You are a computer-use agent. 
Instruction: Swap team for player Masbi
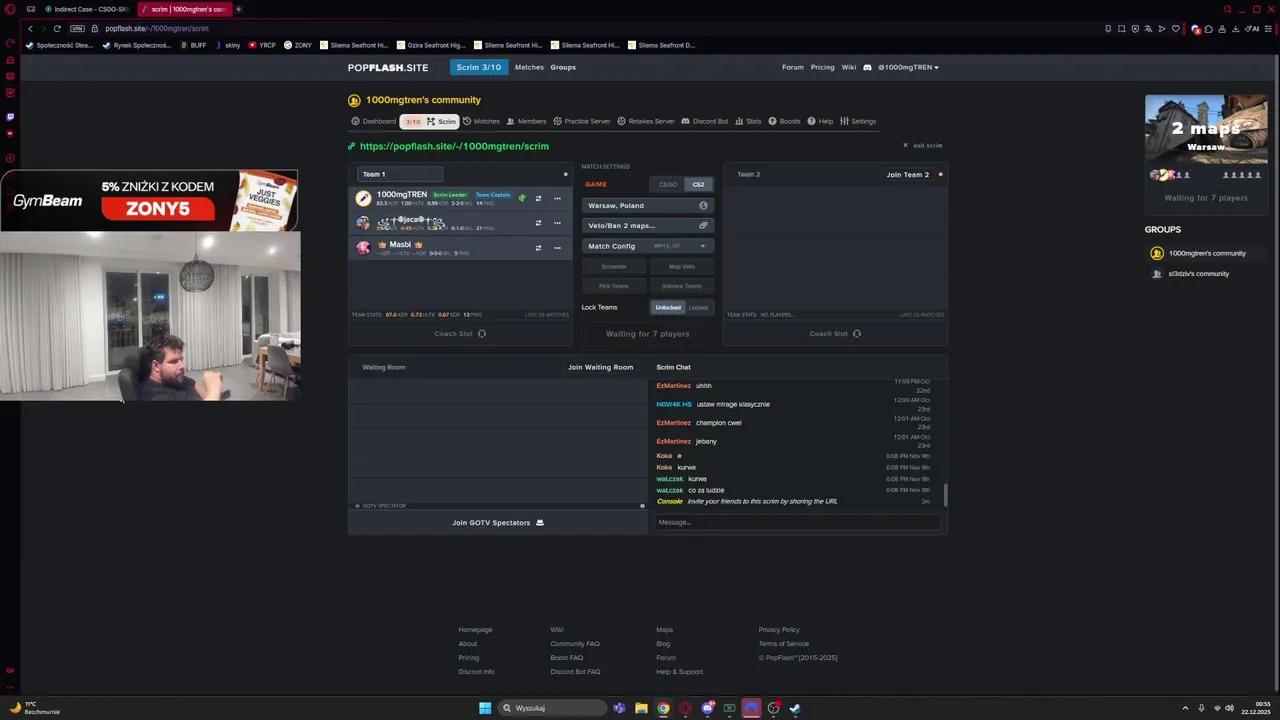(x=538, y=248)
